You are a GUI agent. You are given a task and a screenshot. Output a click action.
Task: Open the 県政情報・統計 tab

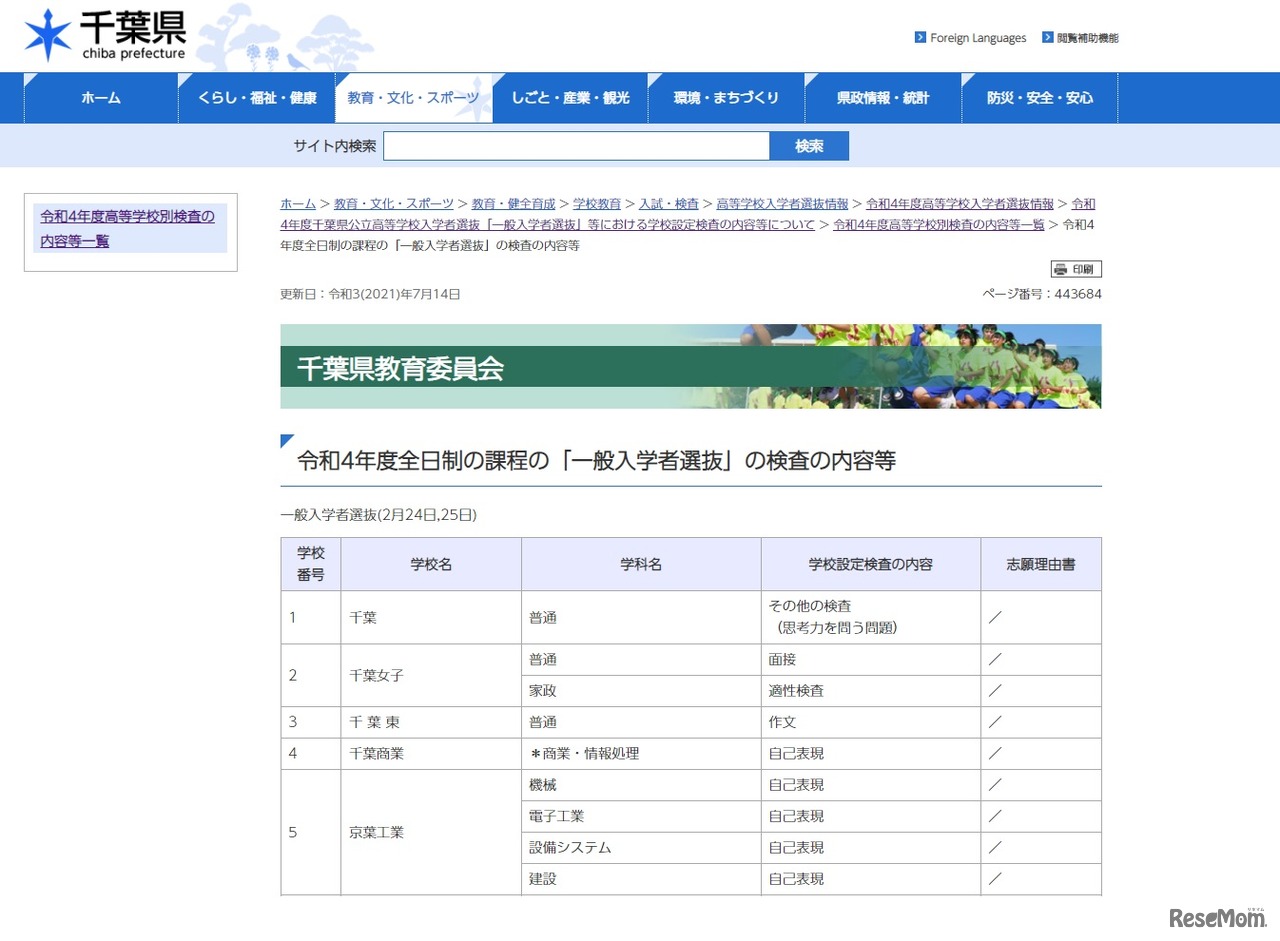[x=883, y=97]
